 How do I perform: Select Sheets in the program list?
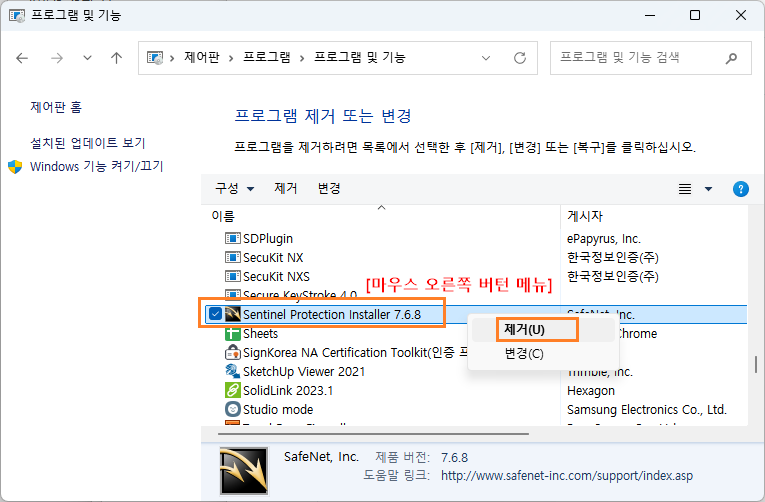pos(261,334)
